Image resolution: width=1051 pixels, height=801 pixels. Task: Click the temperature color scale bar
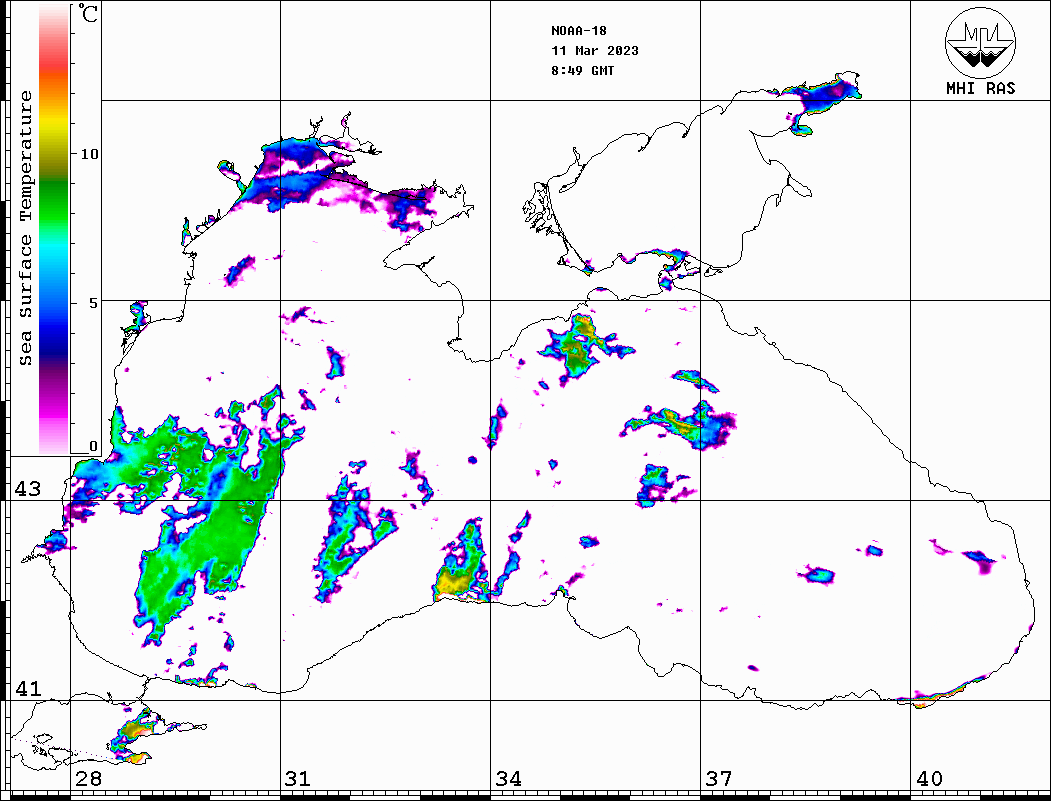pos(54,229)
